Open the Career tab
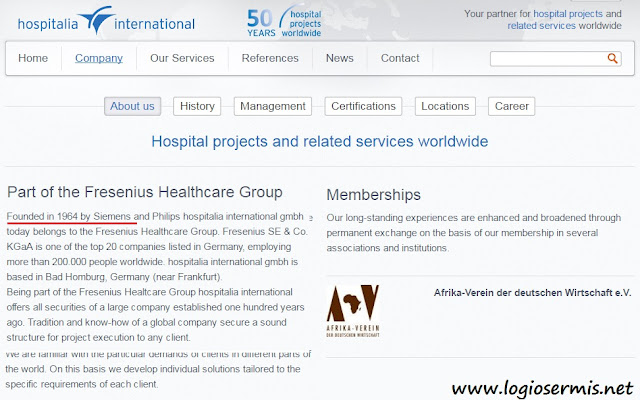The width and height of the screenshot is (640, 400). 511,106
